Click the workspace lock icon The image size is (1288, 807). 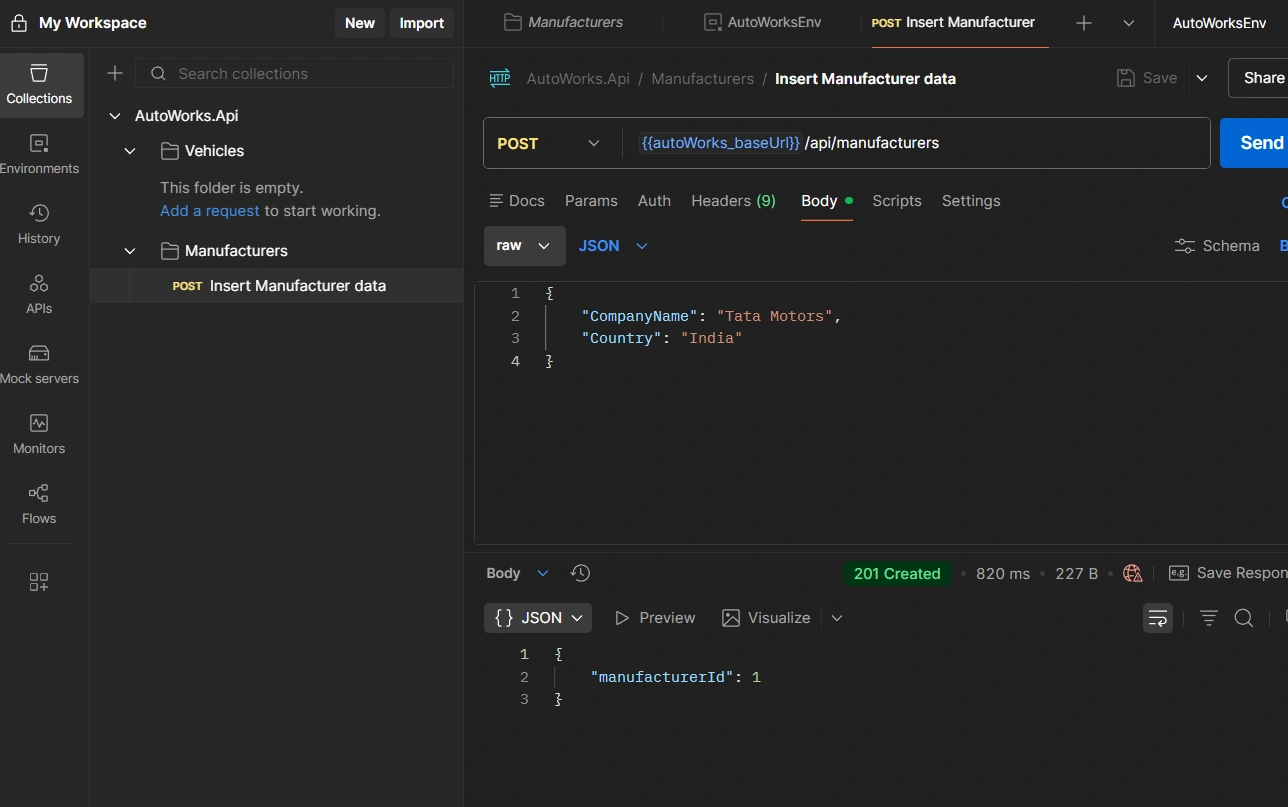19,23
